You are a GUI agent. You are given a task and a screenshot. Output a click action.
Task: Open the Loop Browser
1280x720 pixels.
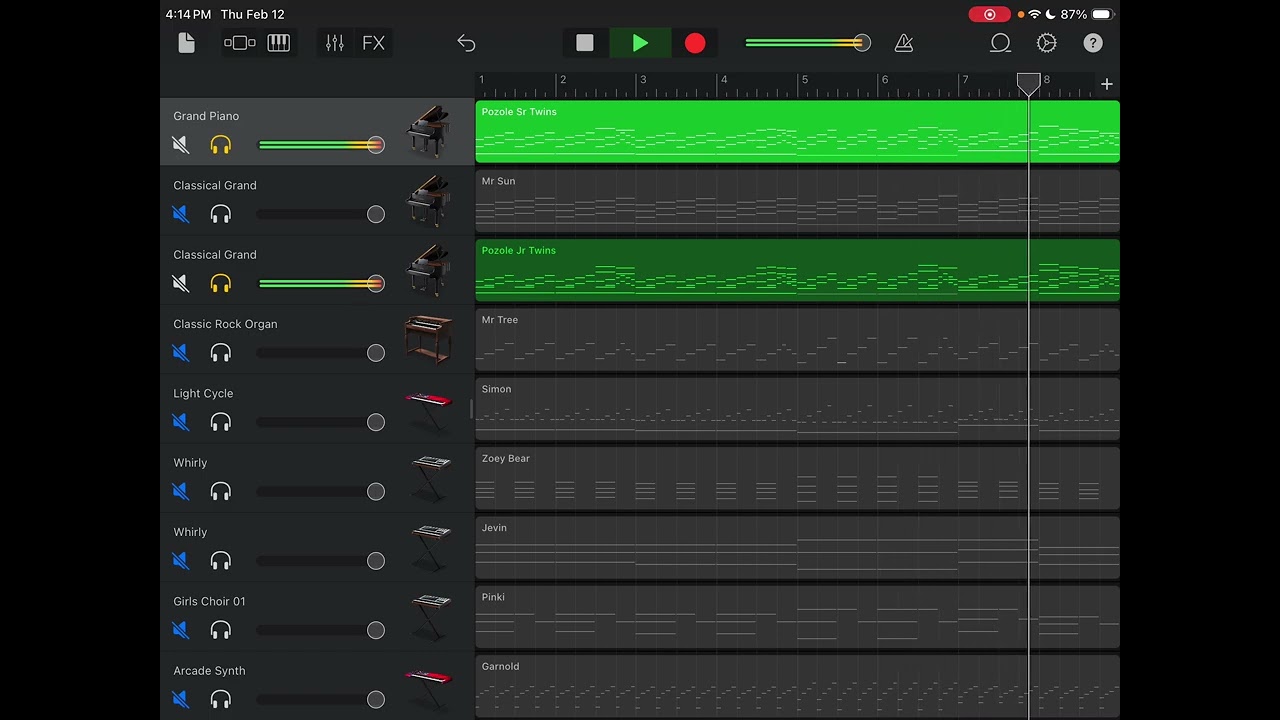1000,43
